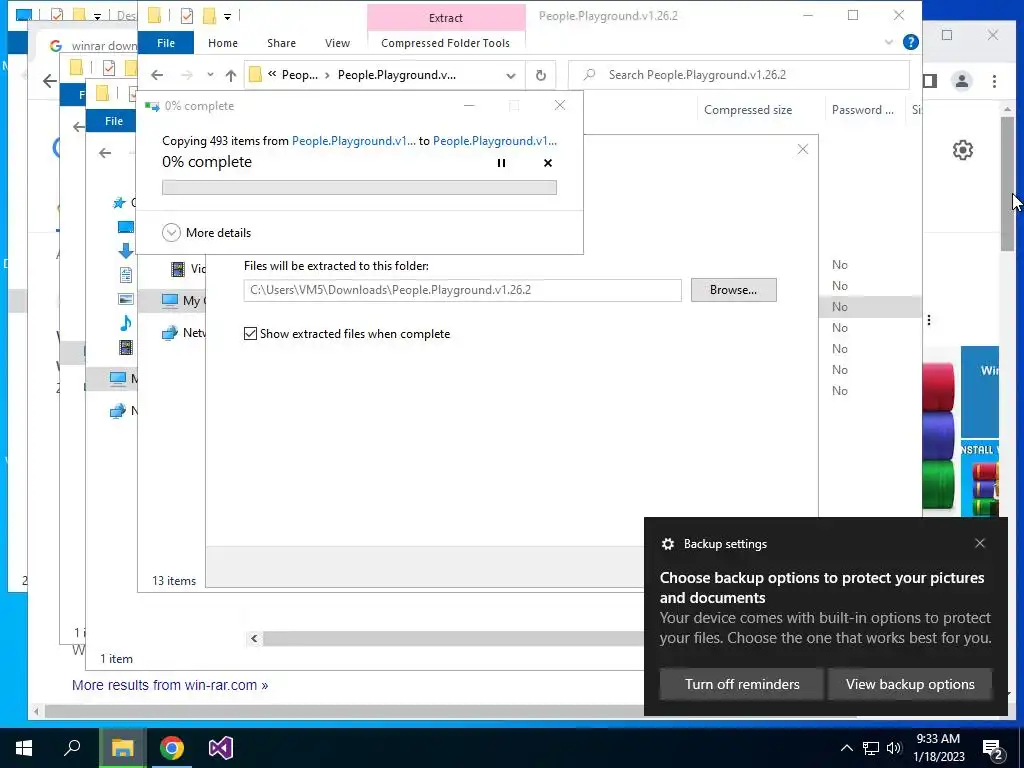Viewport: 1024px width, 768px height.
Task: Show hidden system tray icons
Action: click(846, 748)
